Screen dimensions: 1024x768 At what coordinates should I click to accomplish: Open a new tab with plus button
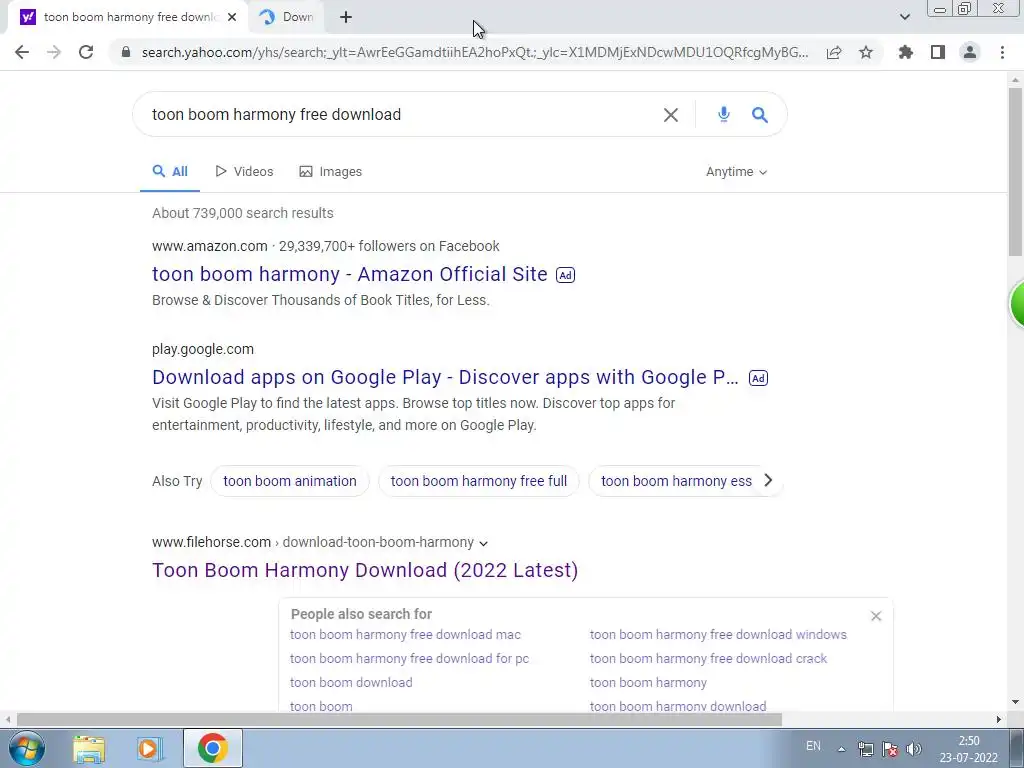coord(346,18)
